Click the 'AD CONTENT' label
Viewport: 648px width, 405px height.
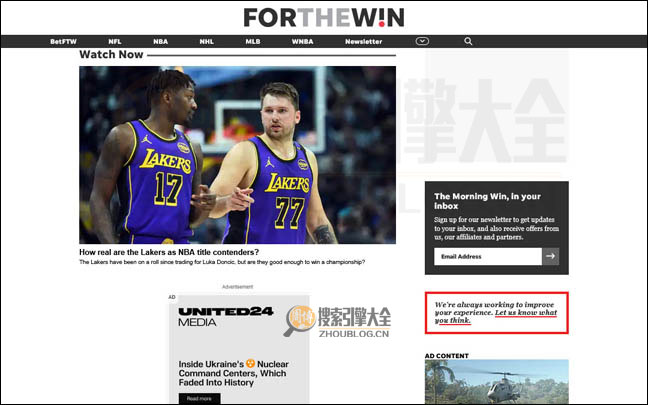pos(447,356)
